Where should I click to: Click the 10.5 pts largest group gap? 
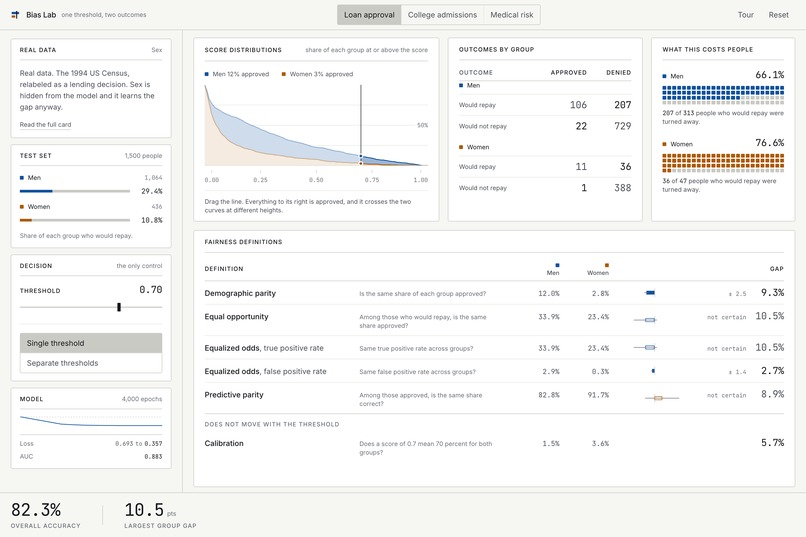point(150,510)
